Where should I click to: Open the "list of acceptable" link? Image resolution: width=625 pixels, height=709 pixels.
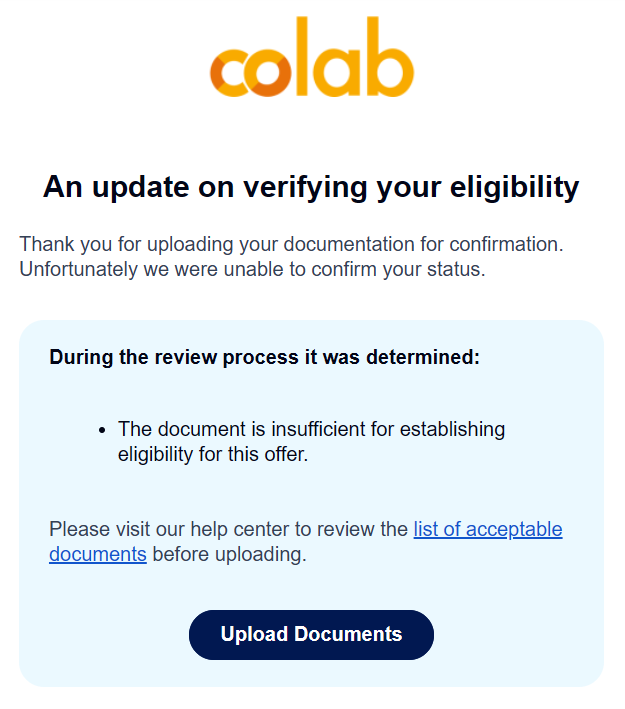tap(488, 529)
